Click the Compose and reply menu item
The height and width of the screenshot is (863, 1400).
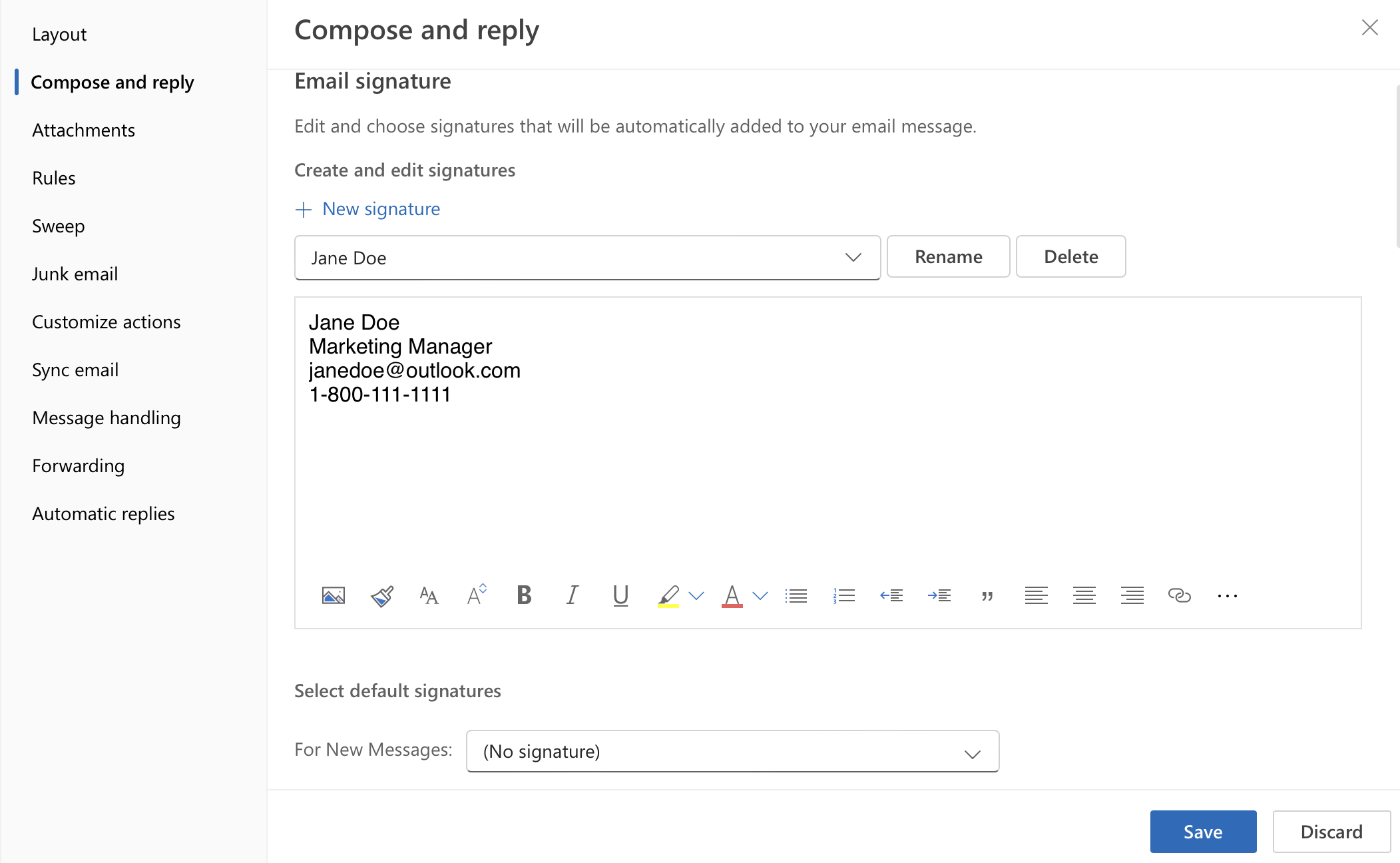point(113,82)
